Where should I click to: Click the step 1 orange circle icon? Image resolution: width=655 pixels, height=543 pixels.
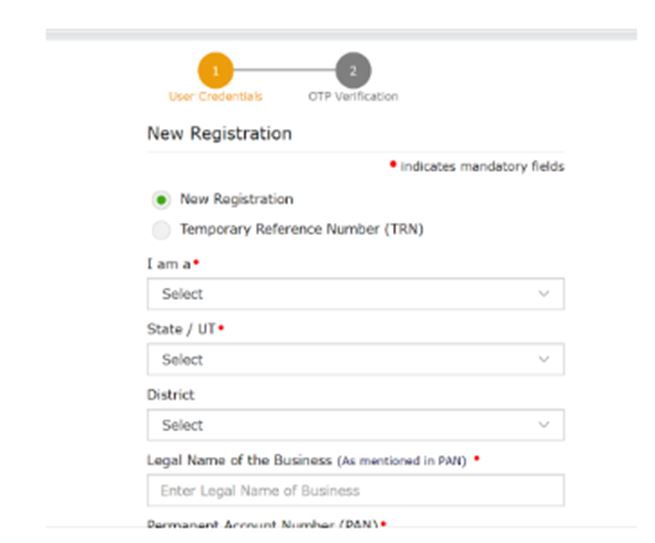pos(216,70)
